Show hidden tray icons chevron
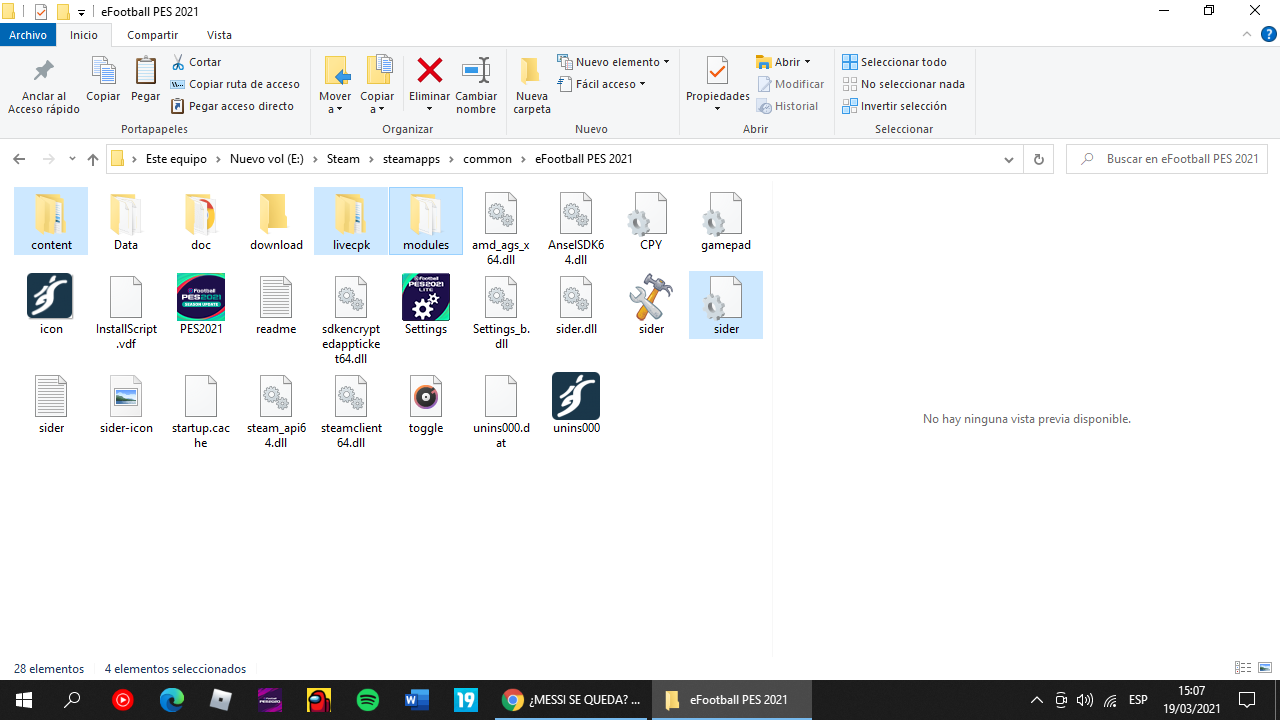 [x=1037, y=700]
